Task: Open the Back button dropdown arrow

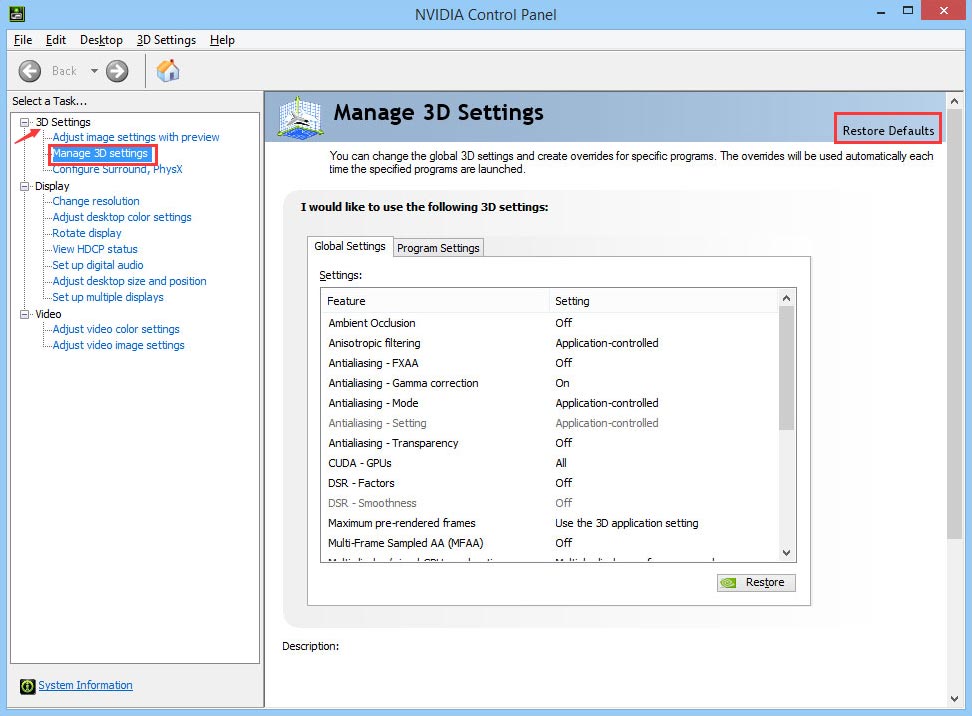Action: pyautogui.click(x=95, y=71)
